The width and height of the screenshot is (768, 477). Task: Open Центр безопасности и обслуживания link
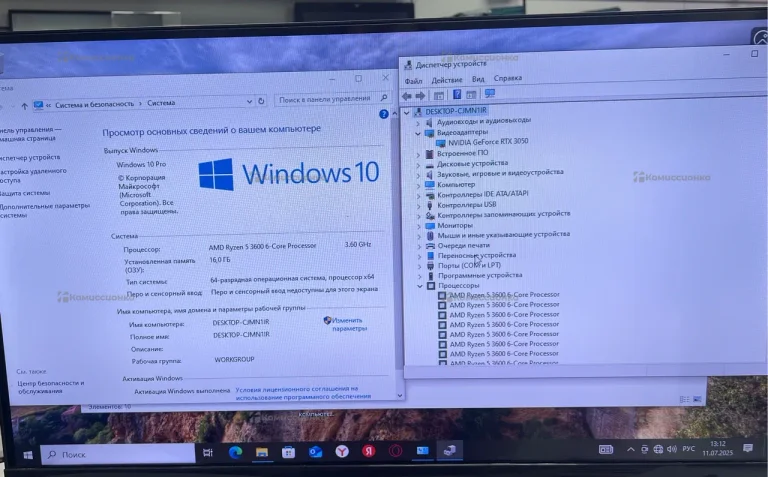coord(50,387)
